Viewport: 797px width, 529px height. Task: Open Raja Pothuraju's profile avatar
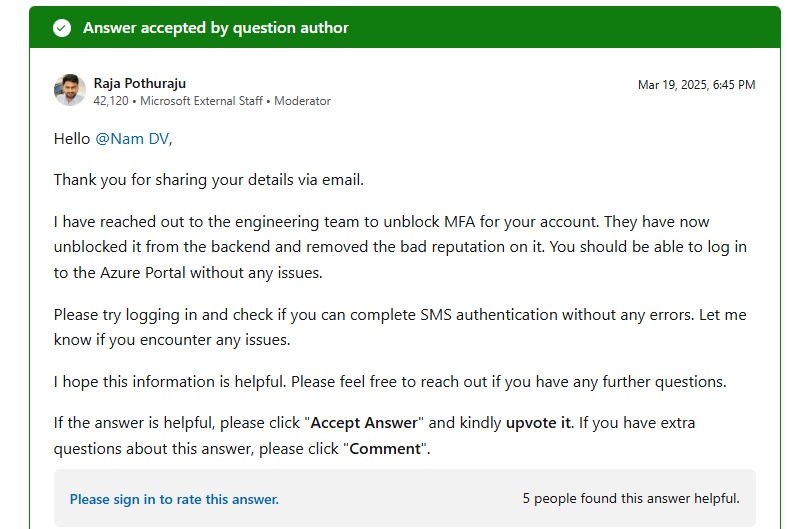tap(69, 90)
